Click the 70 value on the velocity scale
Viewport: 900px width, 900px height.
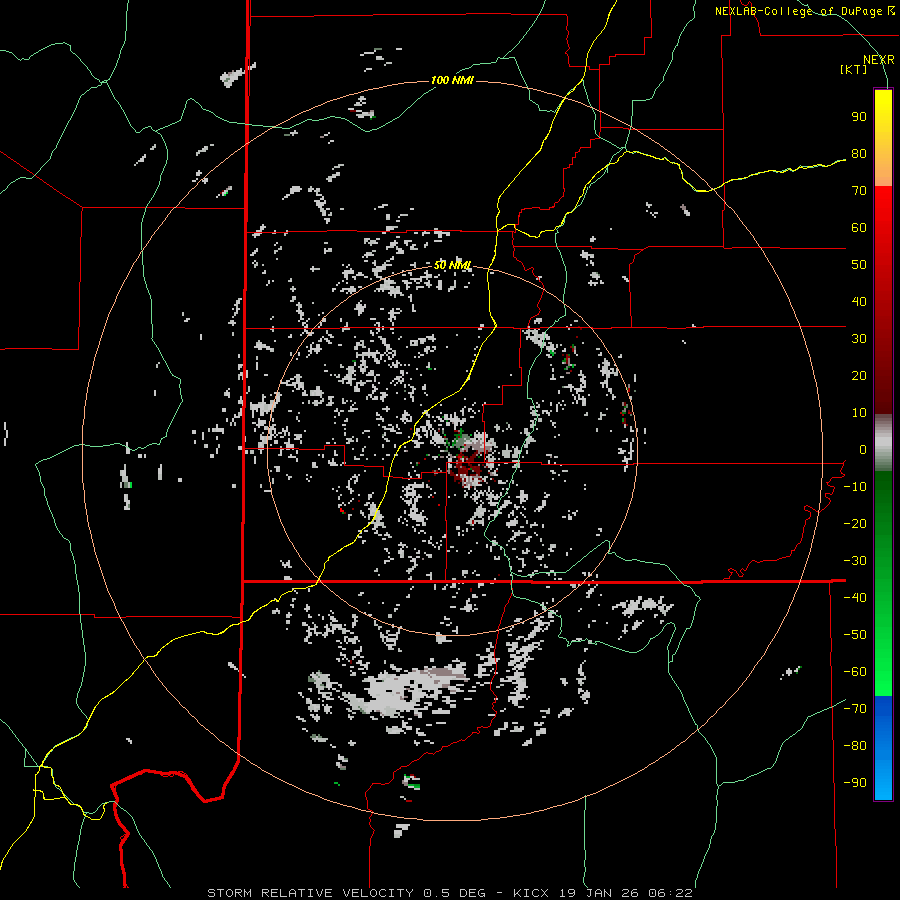pyautogui.click(x=859, y=191)
